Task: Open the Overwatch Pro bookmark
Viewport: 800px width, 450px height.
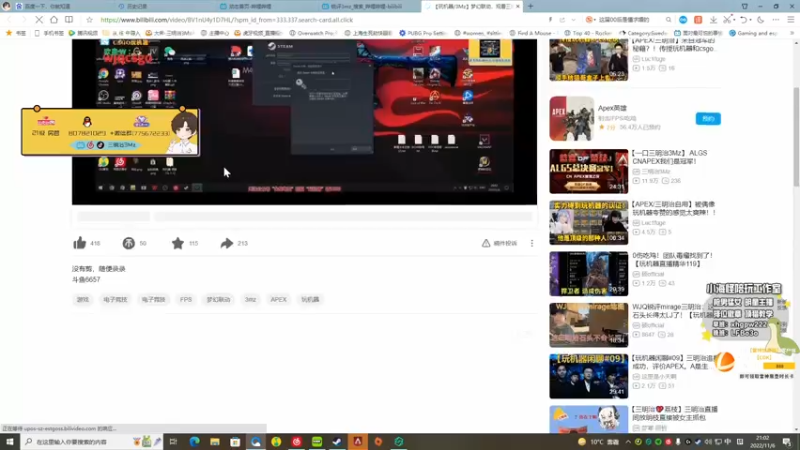Action: [x=312, y=33]
